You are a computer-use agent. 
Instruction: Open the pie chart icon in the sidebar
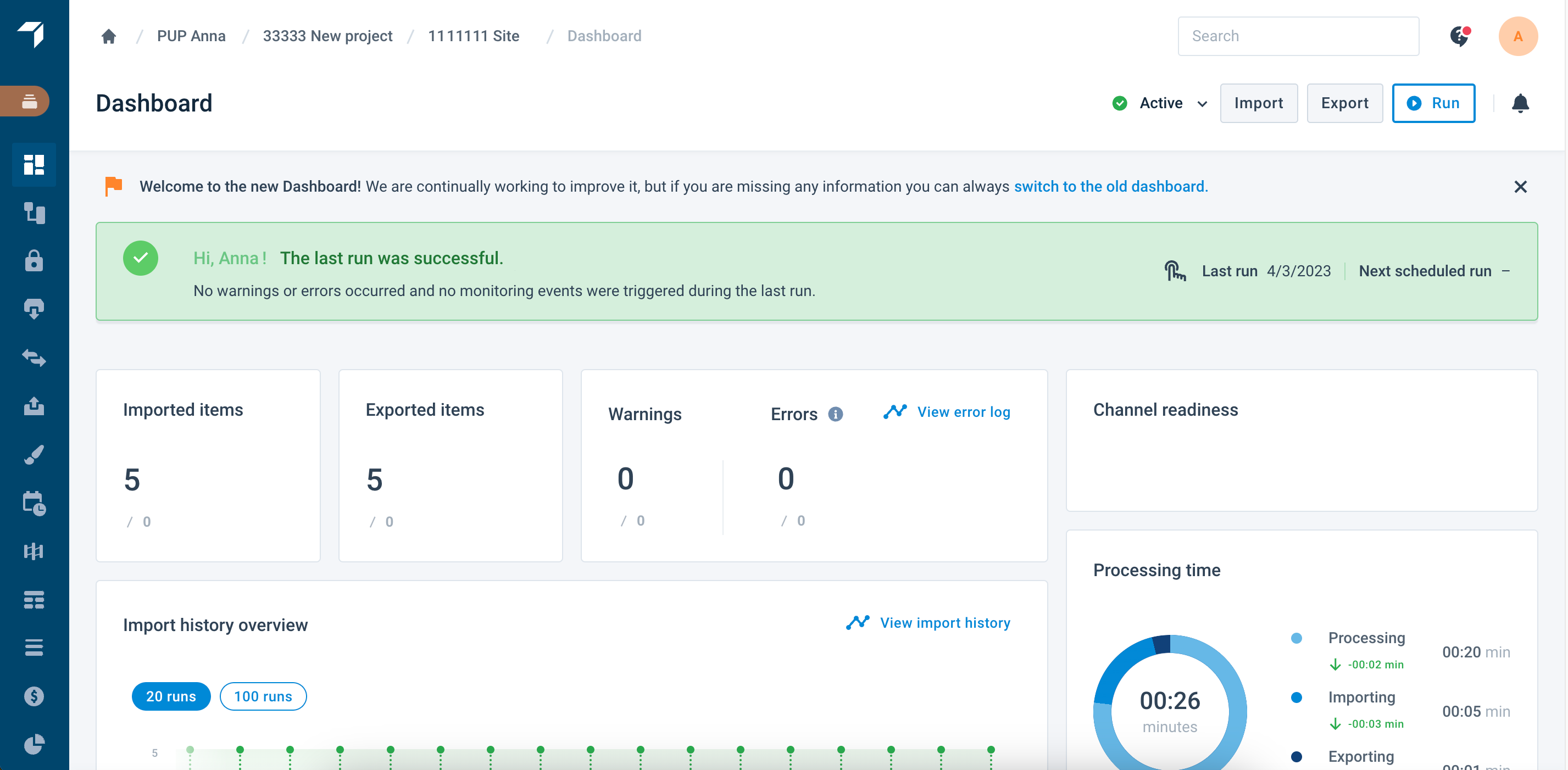pos(34,744)
